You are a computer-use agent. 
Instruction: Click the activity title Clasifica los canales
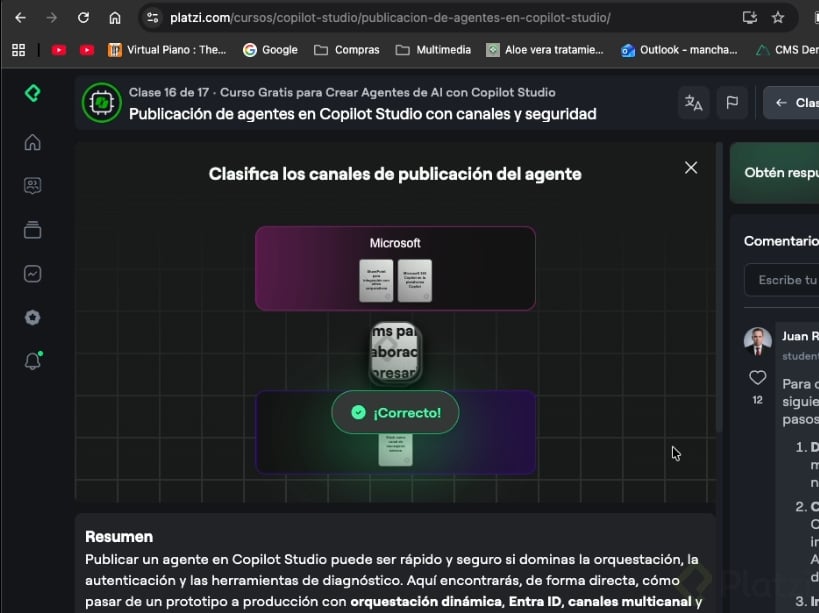point(395,174)
